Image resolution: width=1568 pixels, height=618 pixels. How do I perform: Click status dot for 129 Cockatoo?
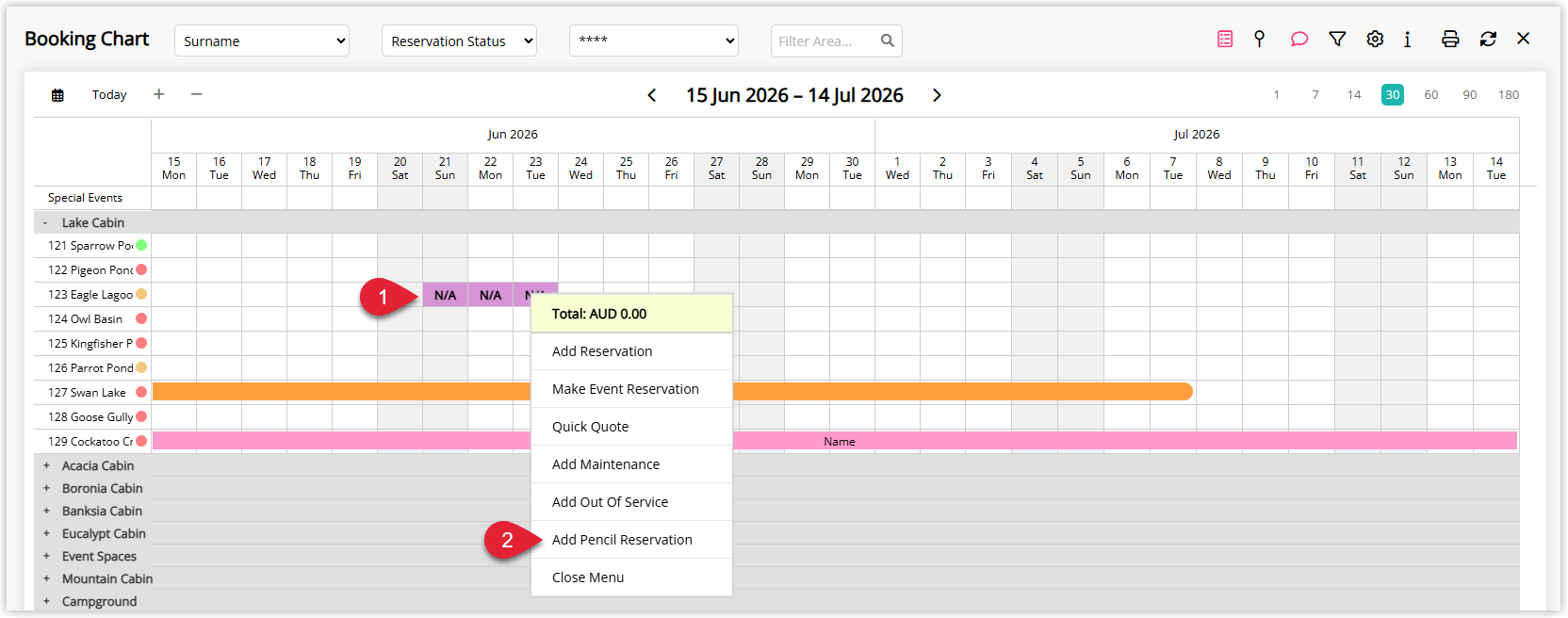[141, 441]
